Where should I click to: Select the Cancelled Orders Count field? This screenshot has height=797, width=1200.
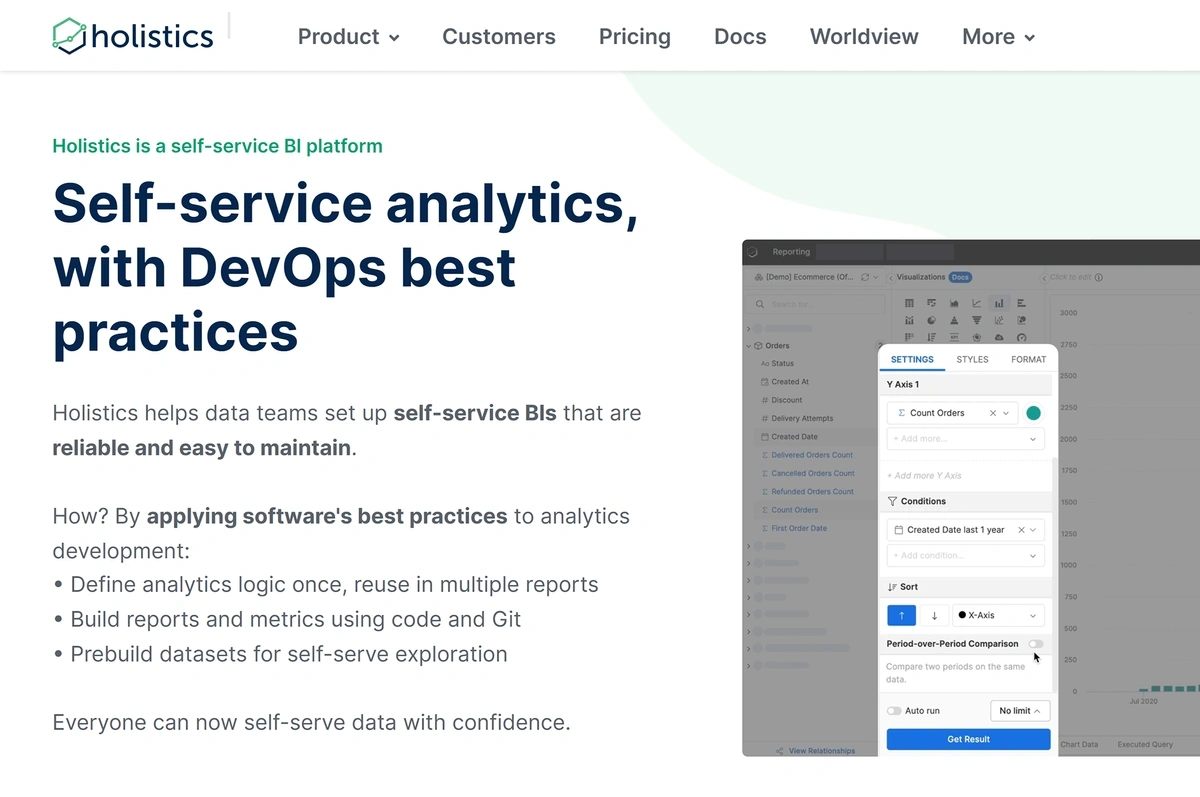coord(813,473)
